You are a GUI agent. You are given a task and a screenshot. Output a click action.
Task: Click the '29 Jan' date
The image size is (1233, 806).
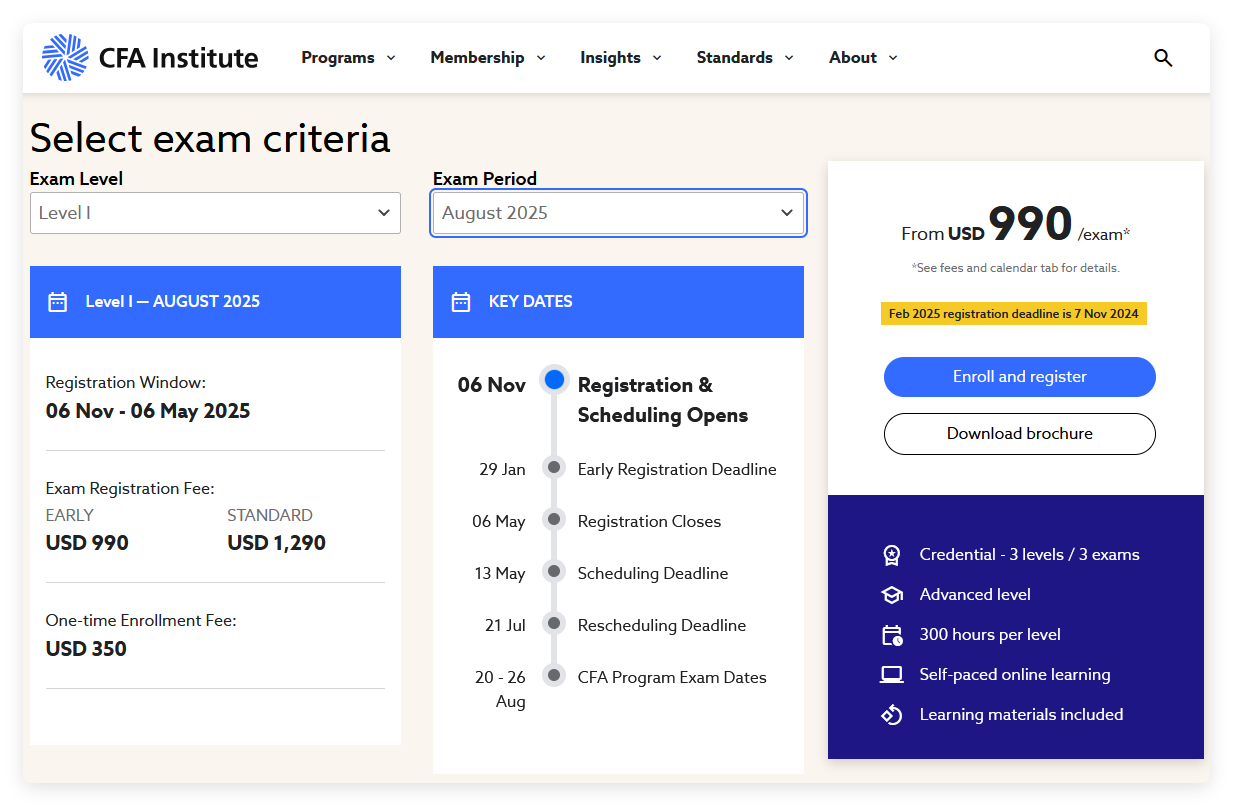point(502,469)
